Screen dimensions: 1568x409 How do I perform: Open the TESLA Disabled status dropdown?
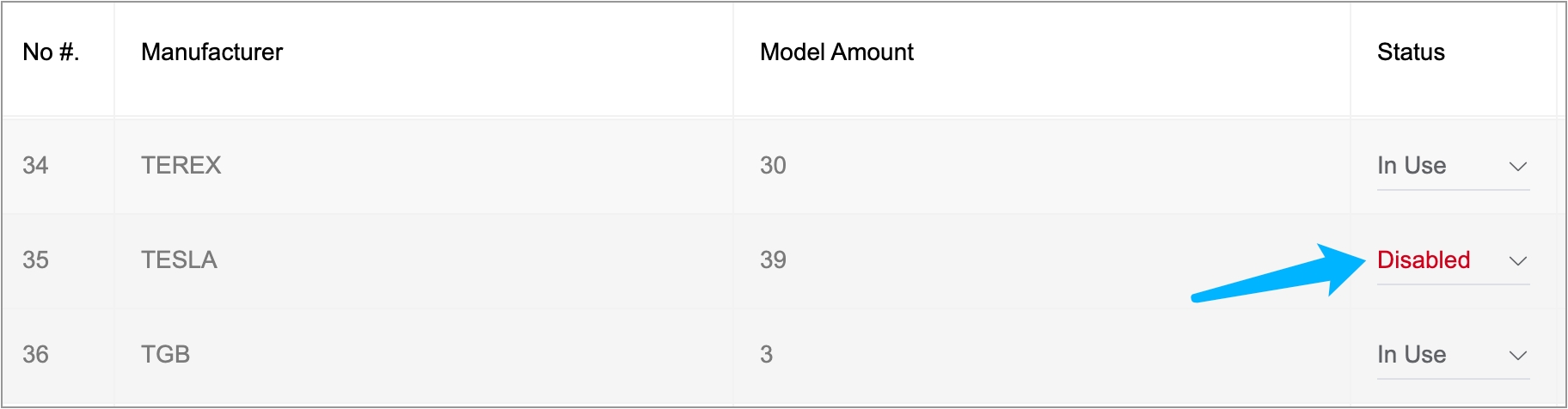click(x=1451, y=260)
